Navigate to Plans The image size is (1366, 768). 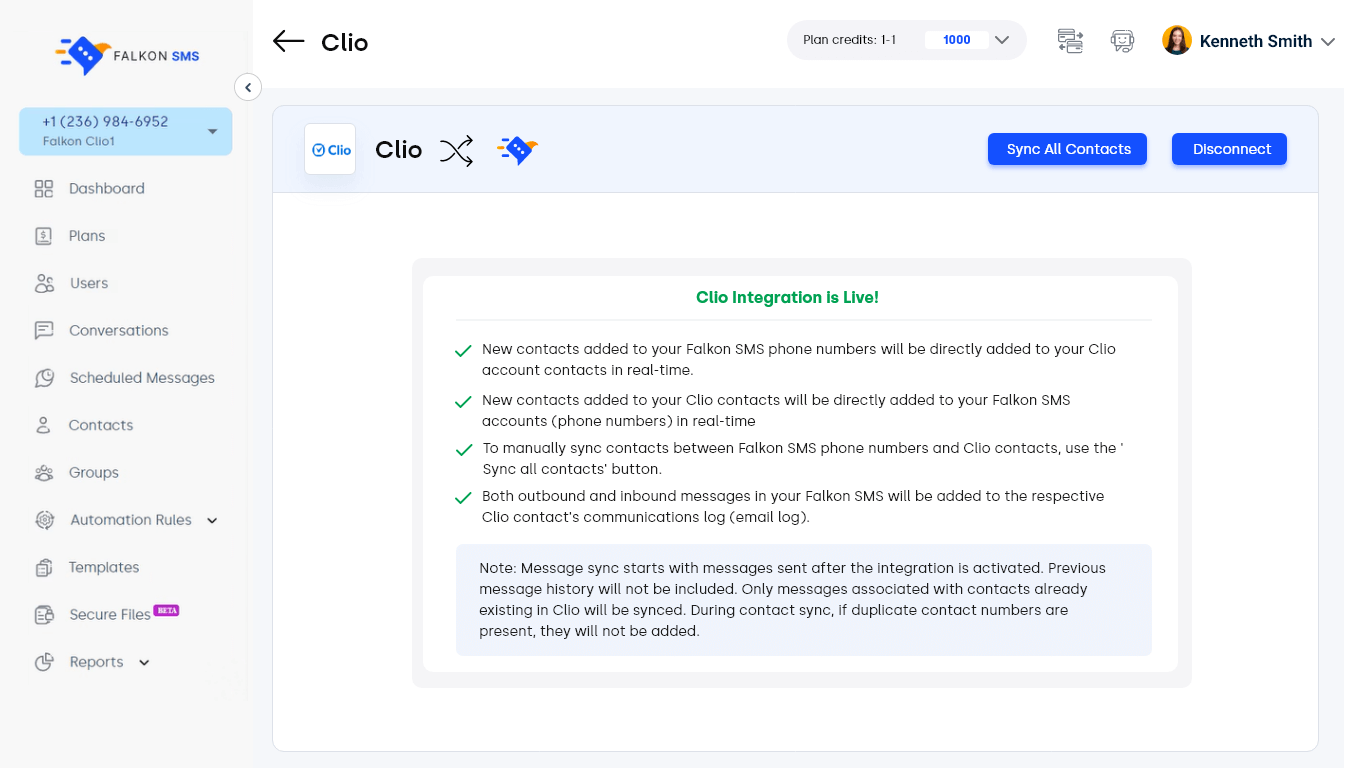pyautogui.click(x=87, y=236)
